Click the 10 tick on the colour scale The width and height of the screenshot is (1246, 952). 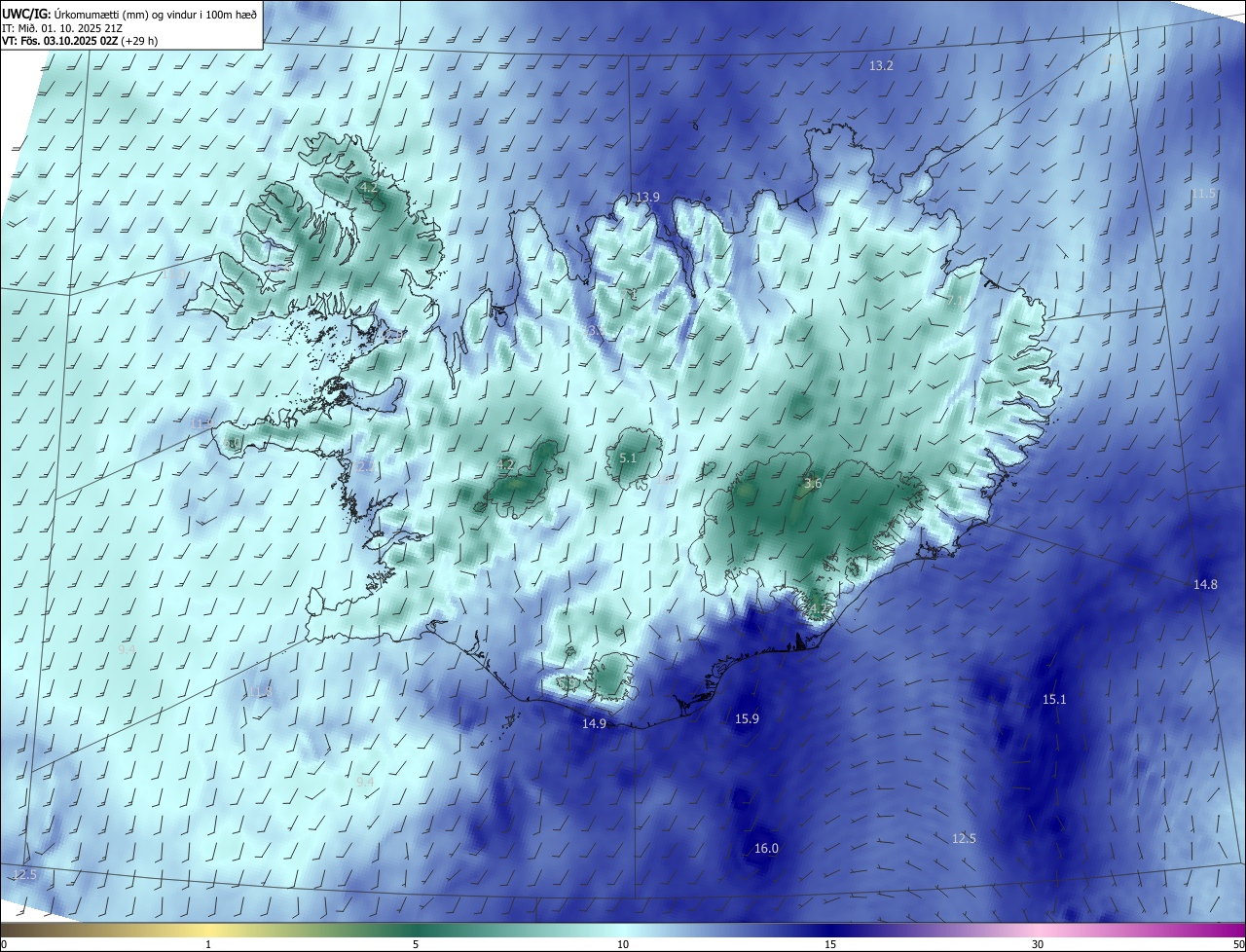(623, 944)
